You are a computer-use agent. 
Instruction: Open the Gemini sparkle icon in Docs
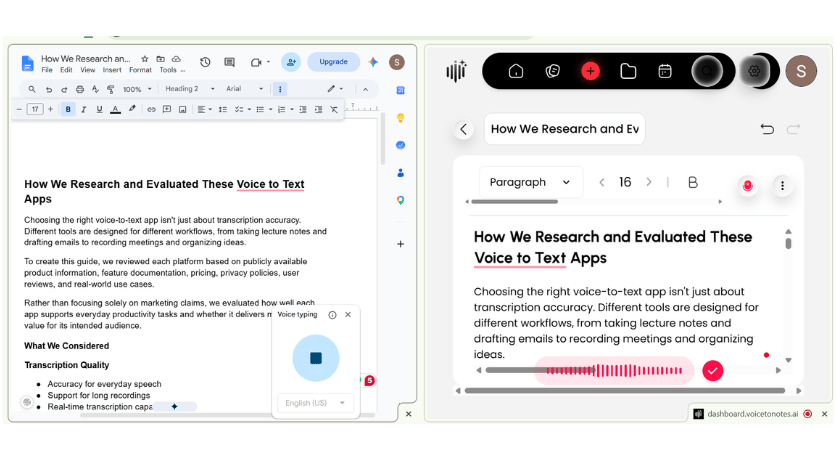pos(373,62)
